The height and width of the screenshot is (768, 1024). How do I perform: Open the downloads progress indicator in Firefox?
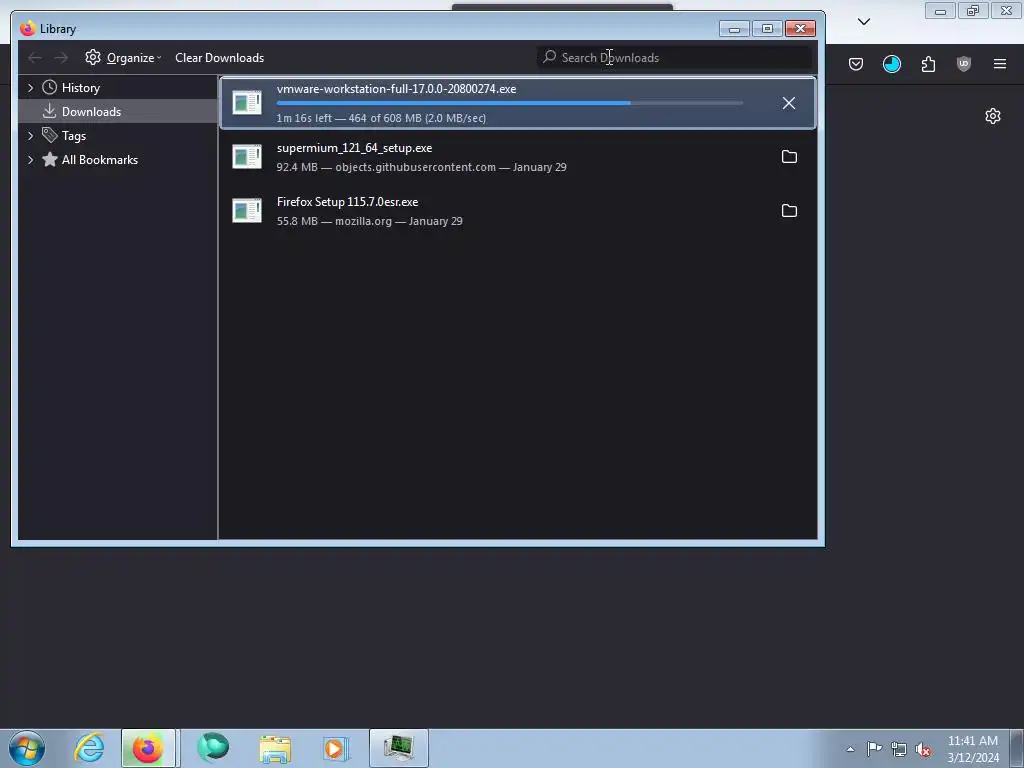(891, 64)
